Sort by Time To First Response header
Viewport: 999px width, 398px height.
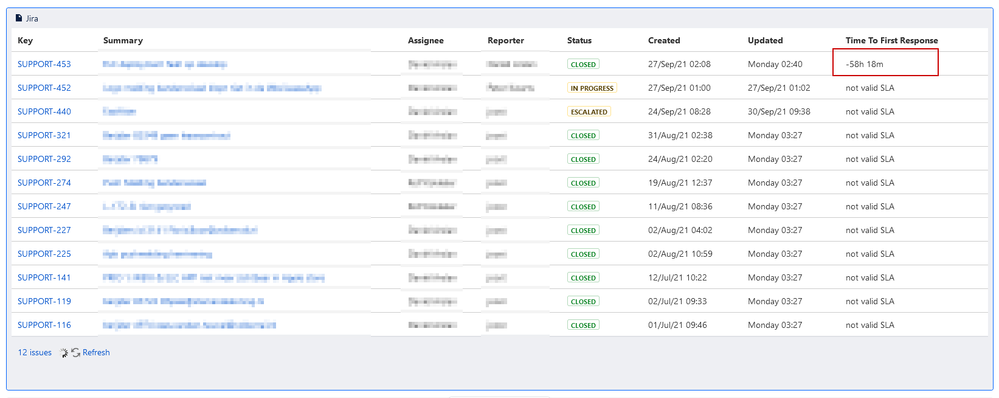(891, 40)
